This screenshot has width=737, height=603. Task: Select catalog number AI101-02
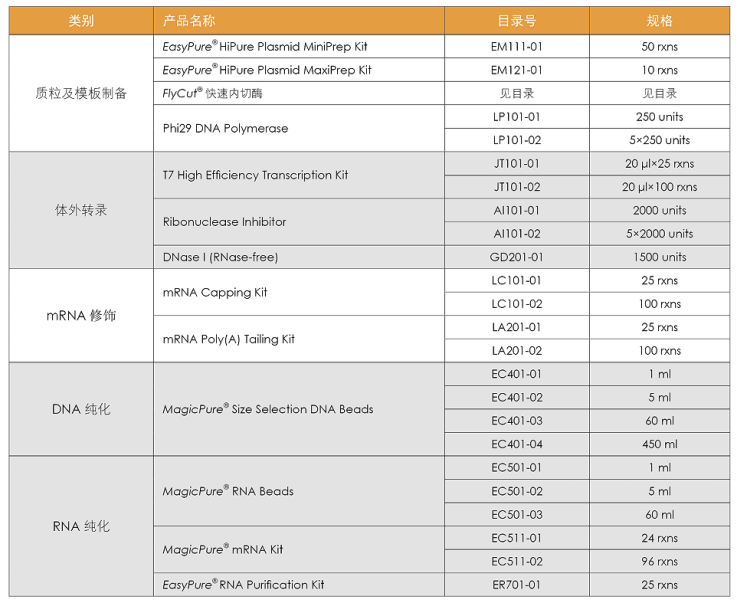tap(517, 234)
